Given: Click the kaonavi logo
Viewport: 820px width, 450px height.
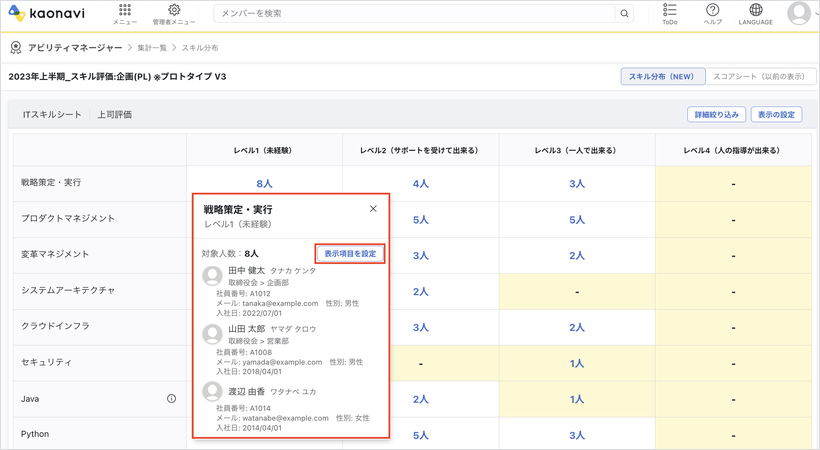Looking at the screenshot, I should coord(47,13).
